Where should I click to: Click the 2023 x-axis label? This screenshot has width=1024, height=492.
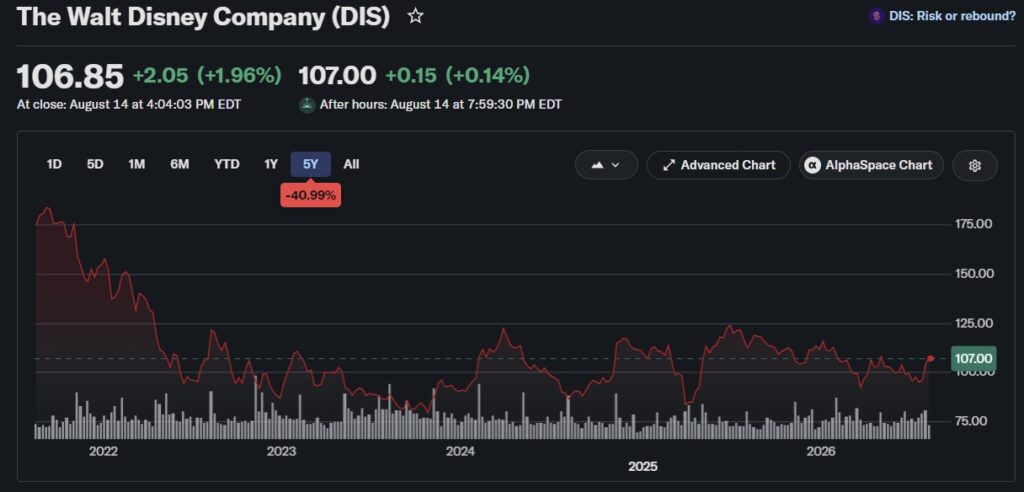[x=281, y=451]
